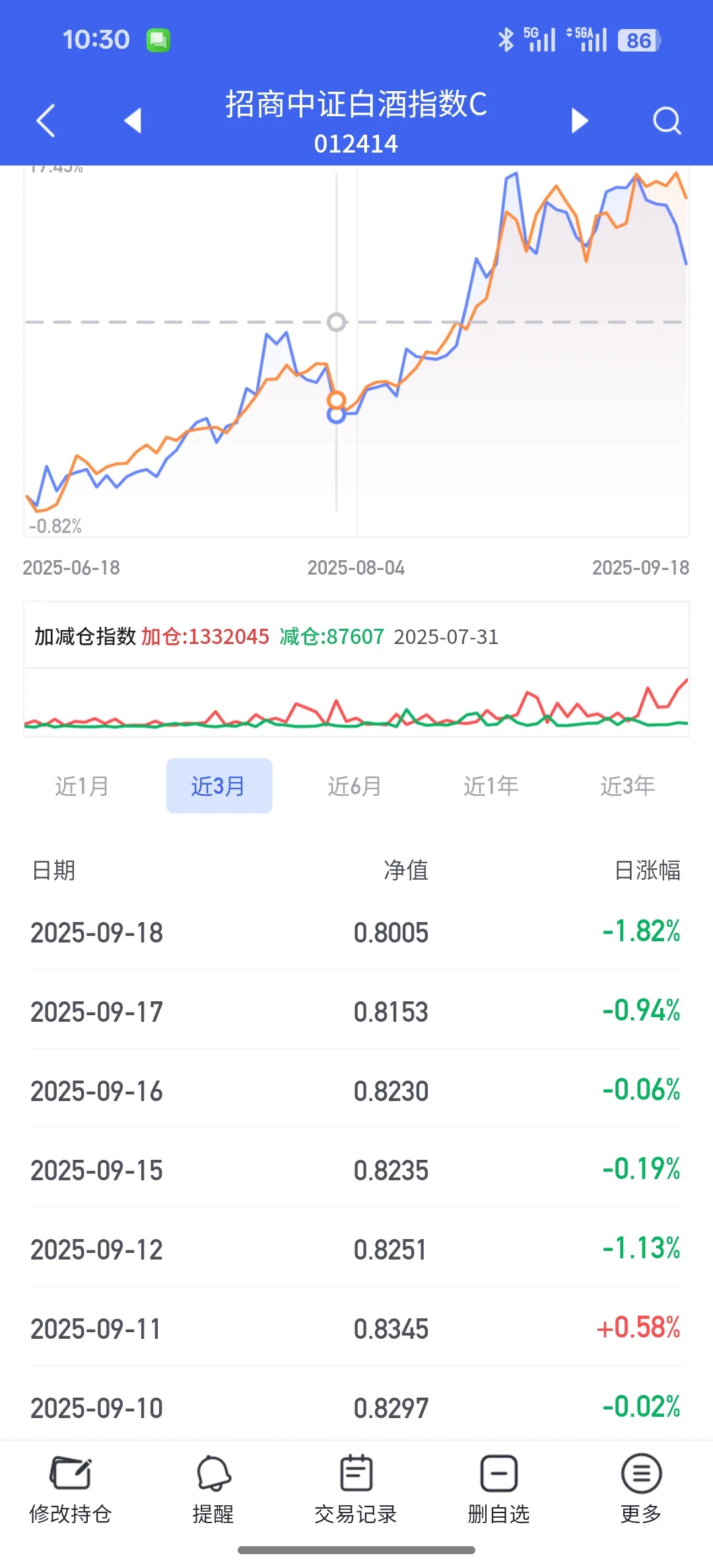Tap chart end date 2025-09-18

(x=641, y=568)
